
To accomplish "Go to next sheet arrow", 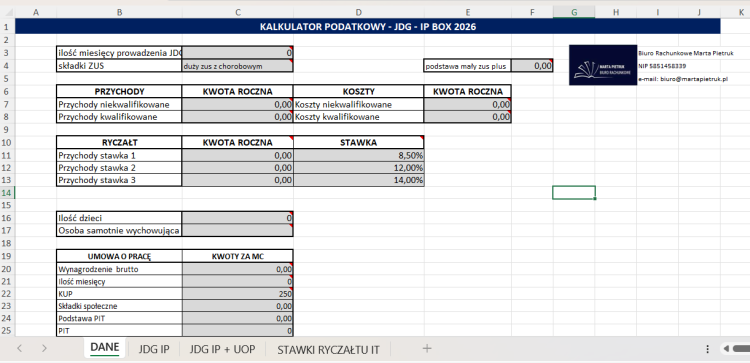I will [x=44, y=349].
